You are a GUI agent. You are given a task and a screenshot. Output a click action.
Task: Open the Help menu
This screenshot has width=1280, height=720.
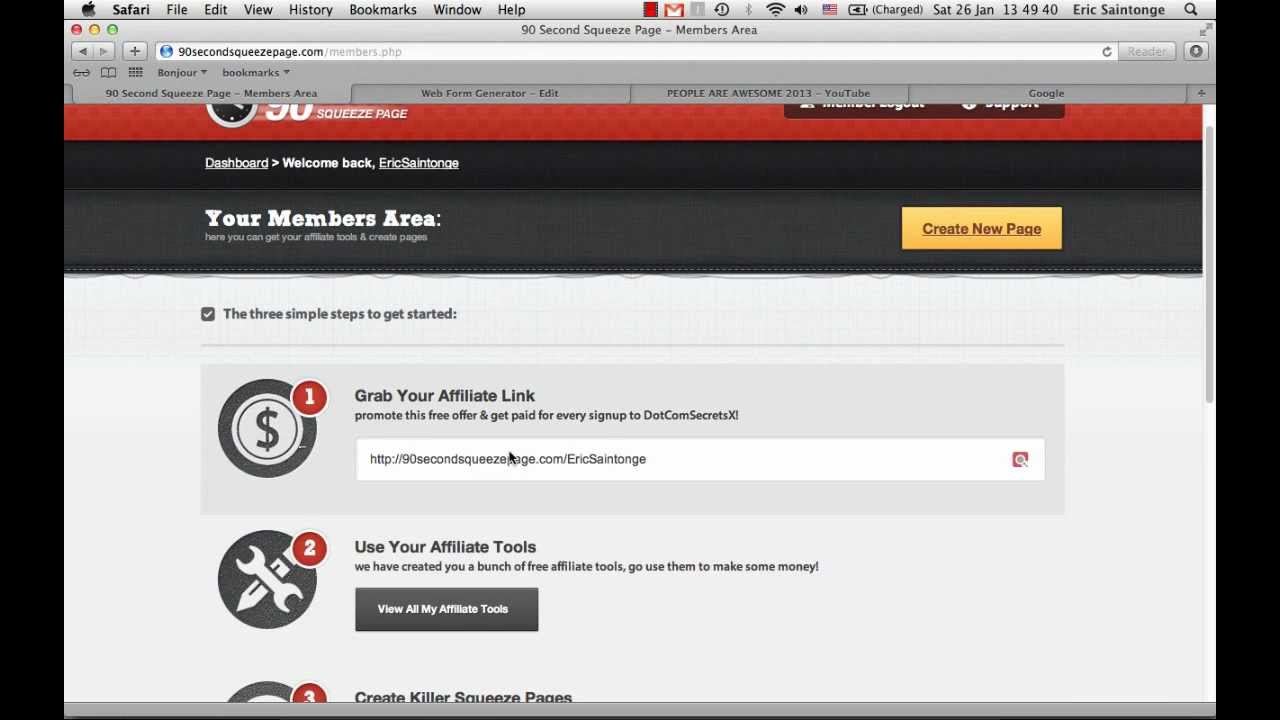511,9
